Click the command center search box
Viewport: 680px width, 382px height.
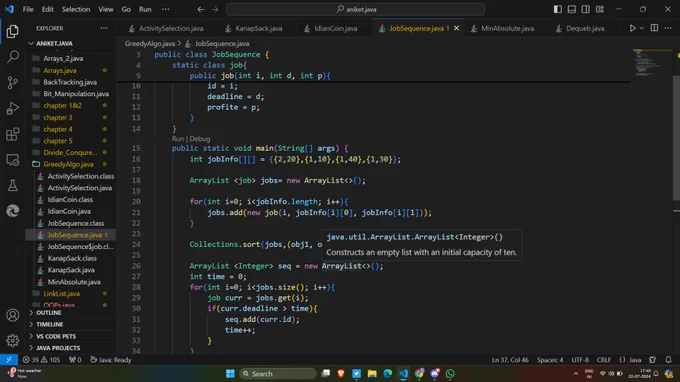(x=355, y=9)
